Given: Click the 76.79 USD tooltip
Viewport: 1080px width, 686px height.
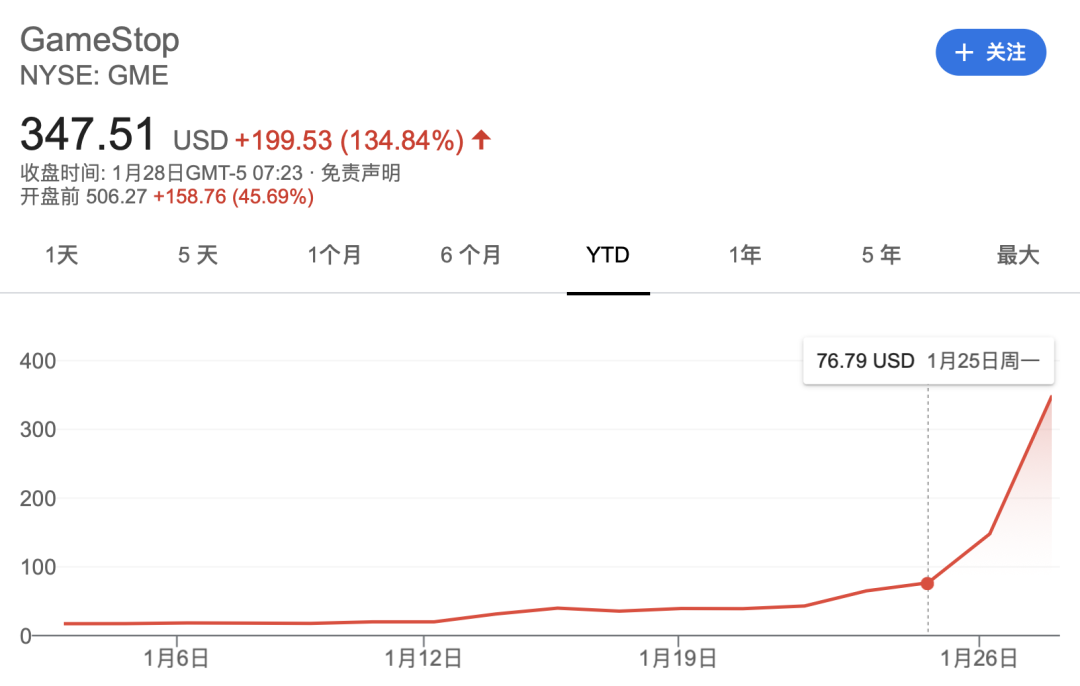Looking at the screenshot, I should tap(928, 361).
